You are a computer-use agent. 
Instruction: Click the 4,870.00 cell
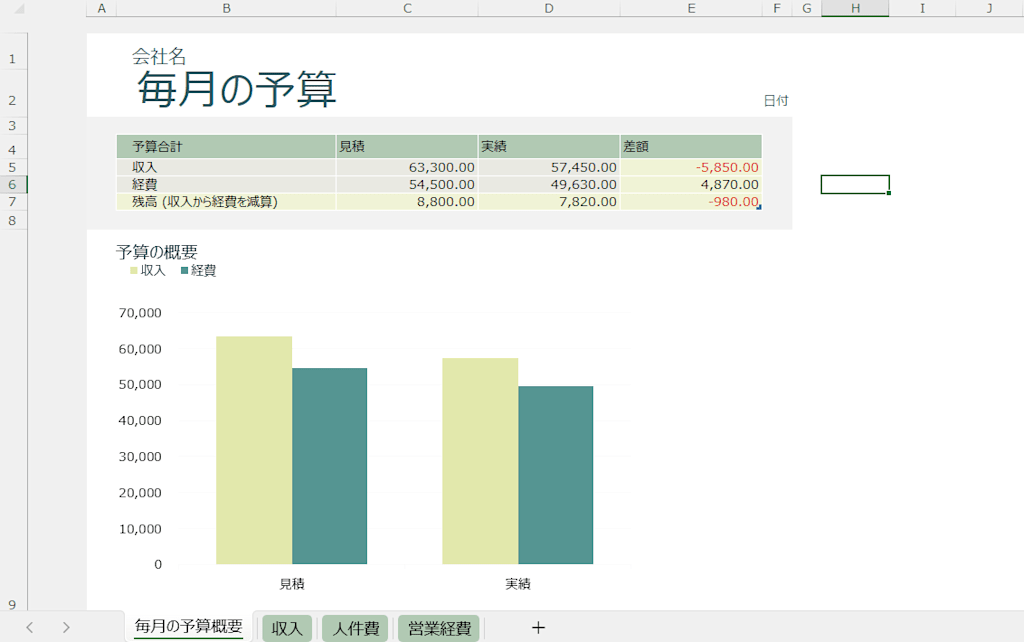point(691,184)
